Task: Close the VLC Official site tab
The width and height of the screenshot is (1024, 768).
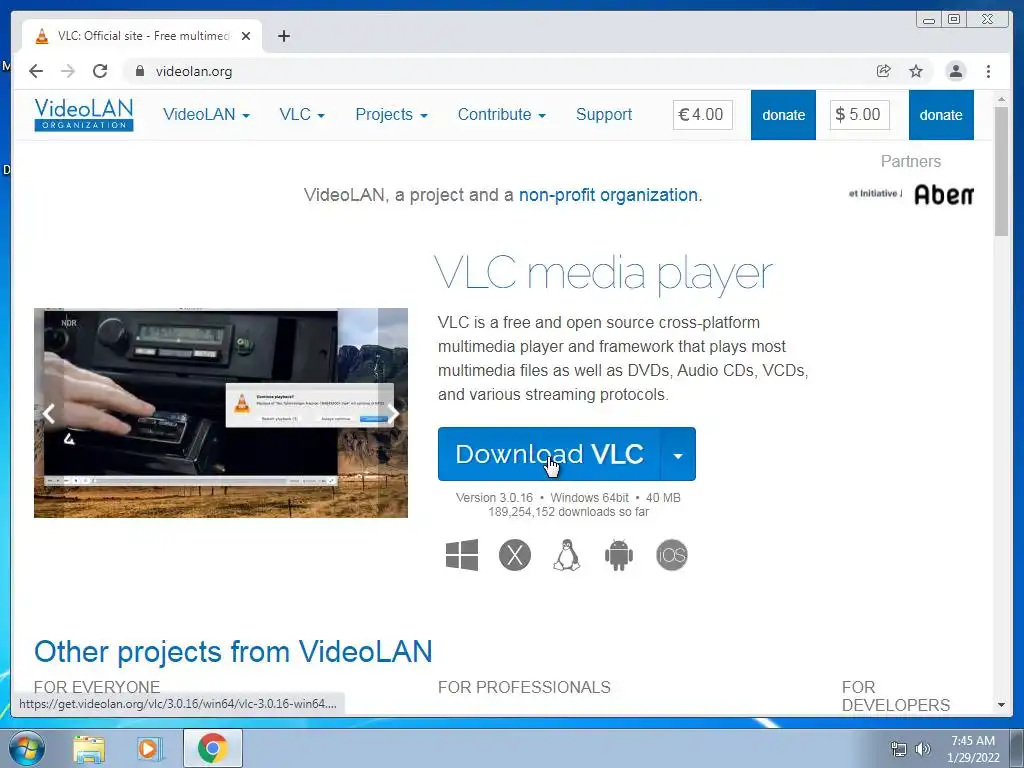Action: (x=246, y=36)
